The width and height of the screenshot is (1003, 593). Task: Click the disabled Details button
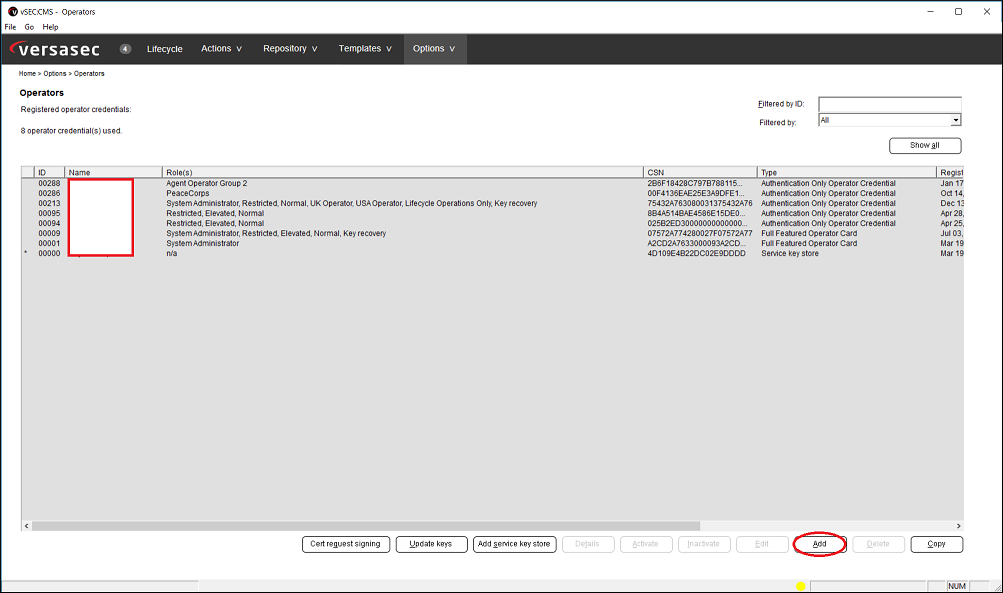click(x=588, y=544)
